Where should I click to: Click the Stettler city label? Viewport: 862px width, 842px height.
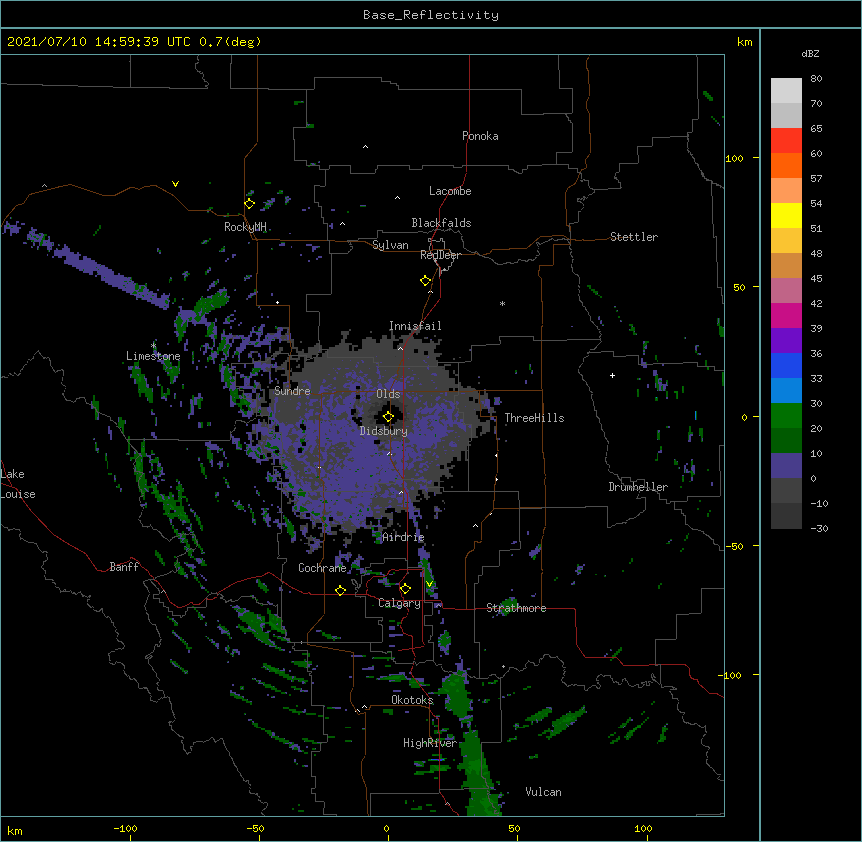coord(634,237)
